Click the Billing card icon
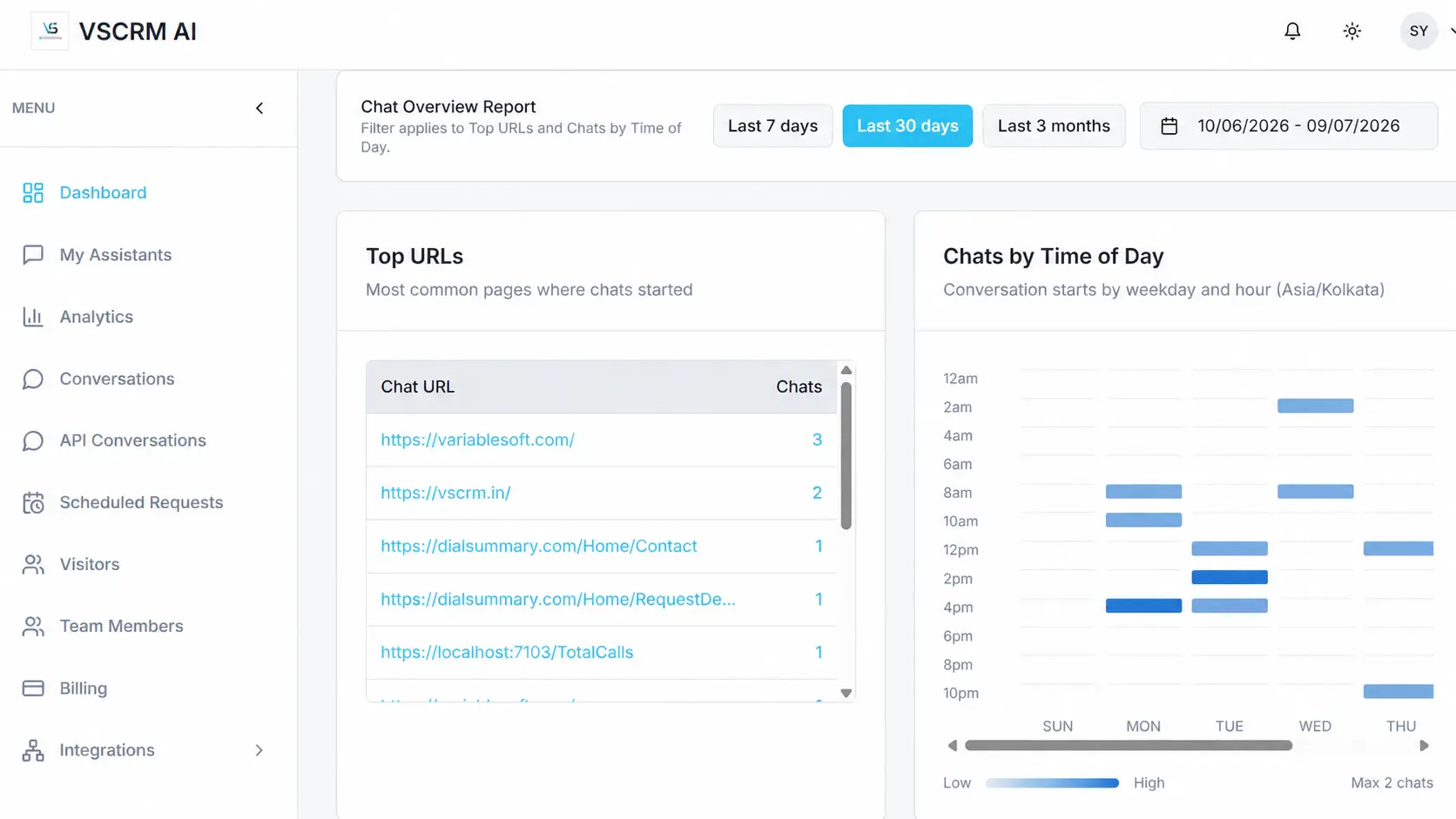 tap(33, 688)
